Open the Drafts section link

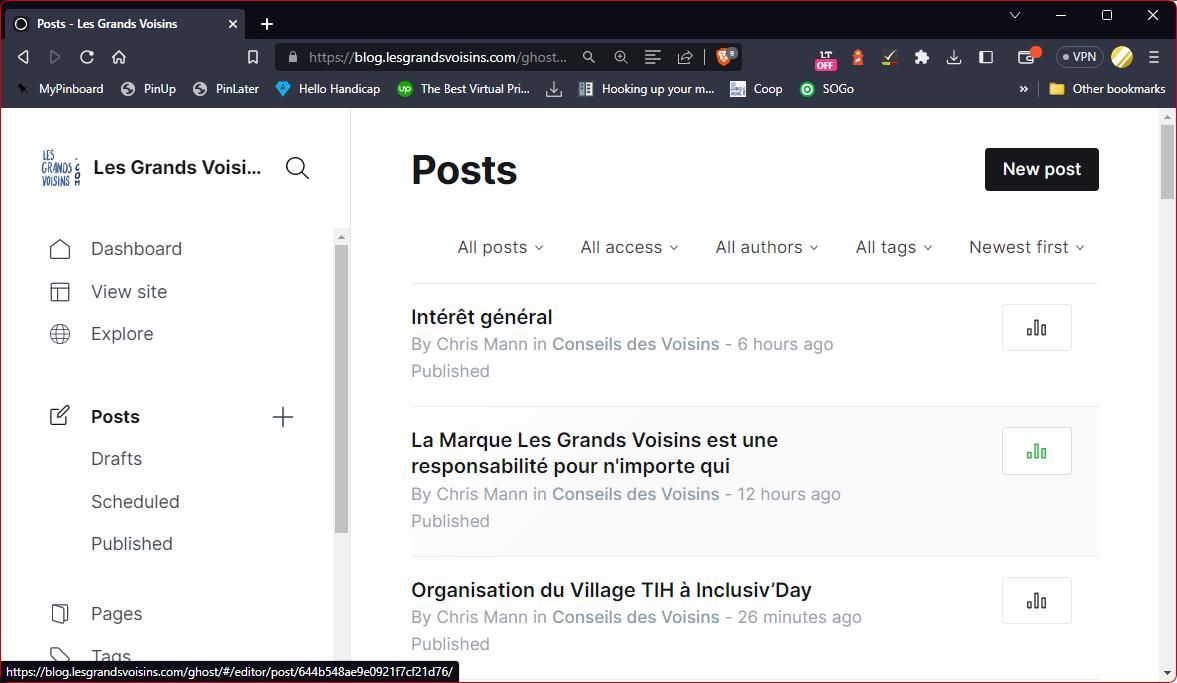point(116,458)
